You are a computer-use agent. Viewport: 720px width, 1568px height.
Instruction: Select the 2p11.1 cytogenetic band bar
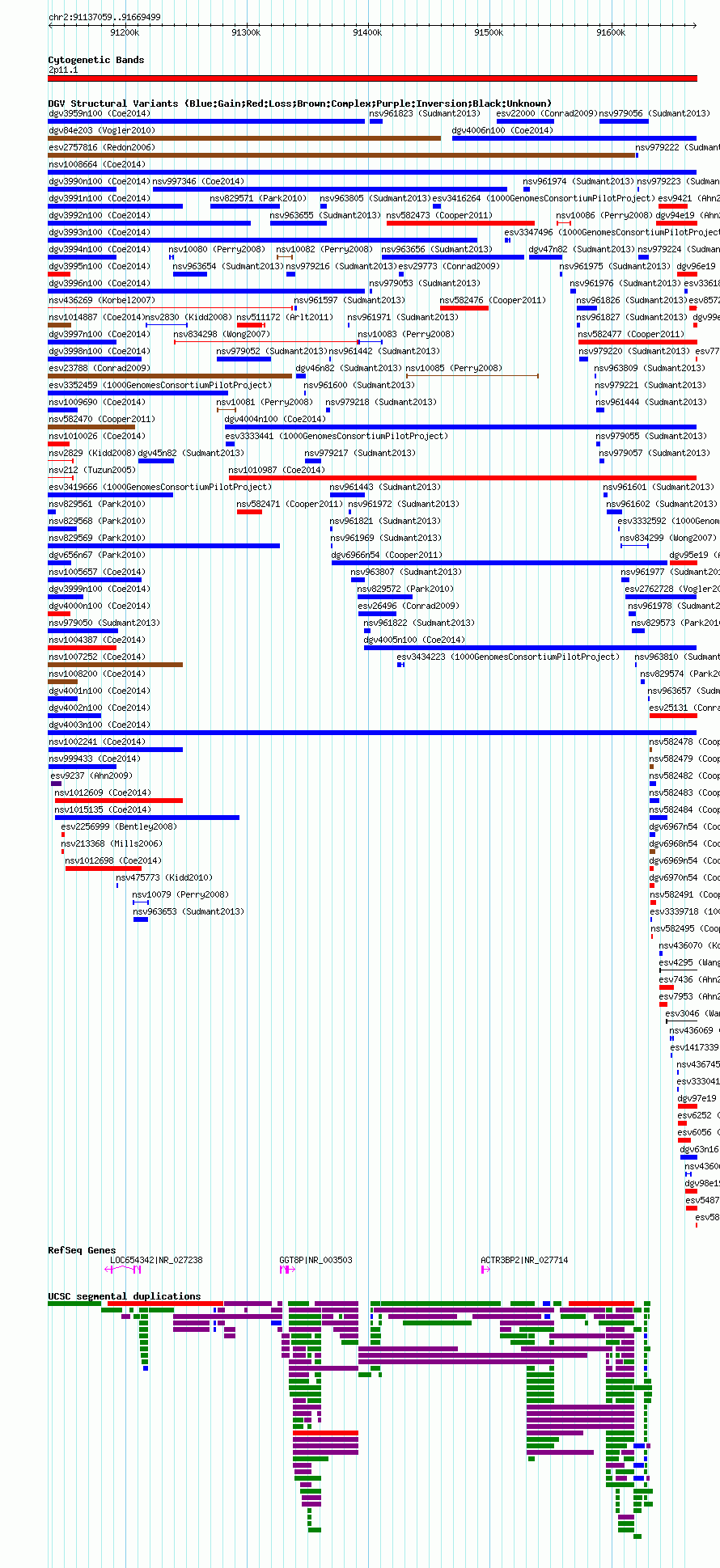coord(372,78)
